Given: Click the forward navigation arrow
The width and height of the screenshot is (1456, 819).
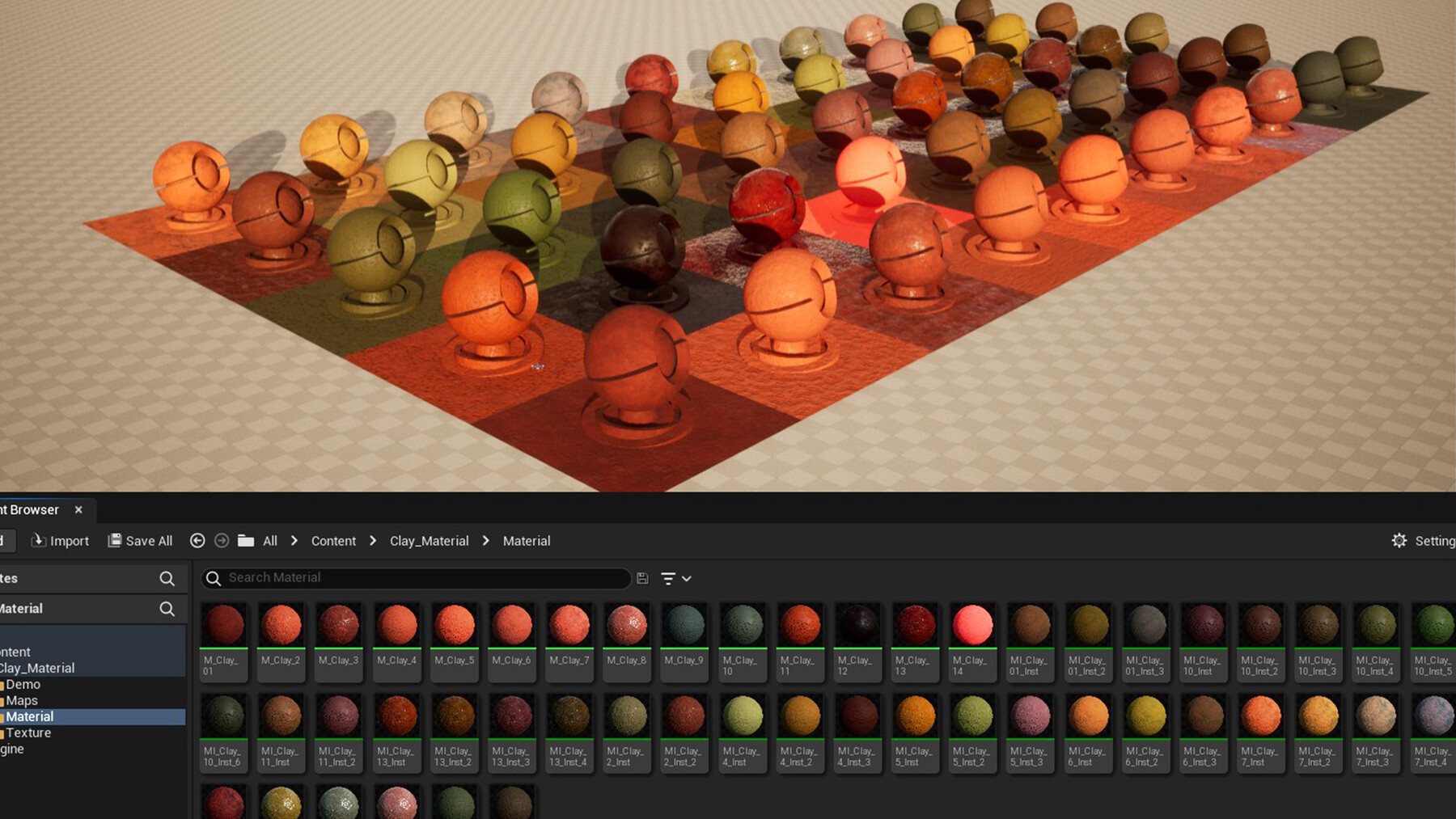Looking at the screenshot, I should 222,541.
